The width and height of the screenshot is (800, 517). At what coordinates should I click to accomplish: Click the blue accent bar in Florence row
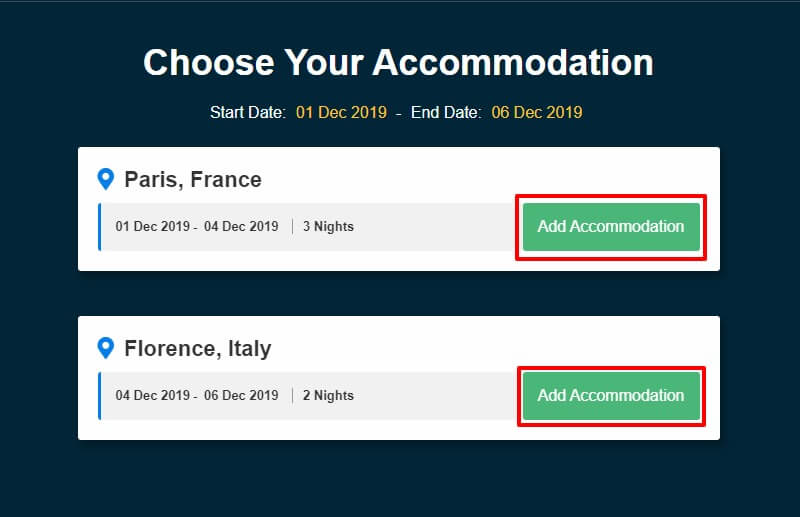(x=100, y=396)
